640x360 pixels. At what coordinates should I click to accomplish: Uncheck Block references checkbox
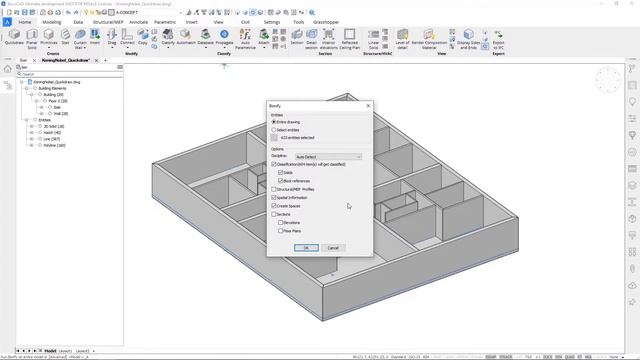[280, 181]
